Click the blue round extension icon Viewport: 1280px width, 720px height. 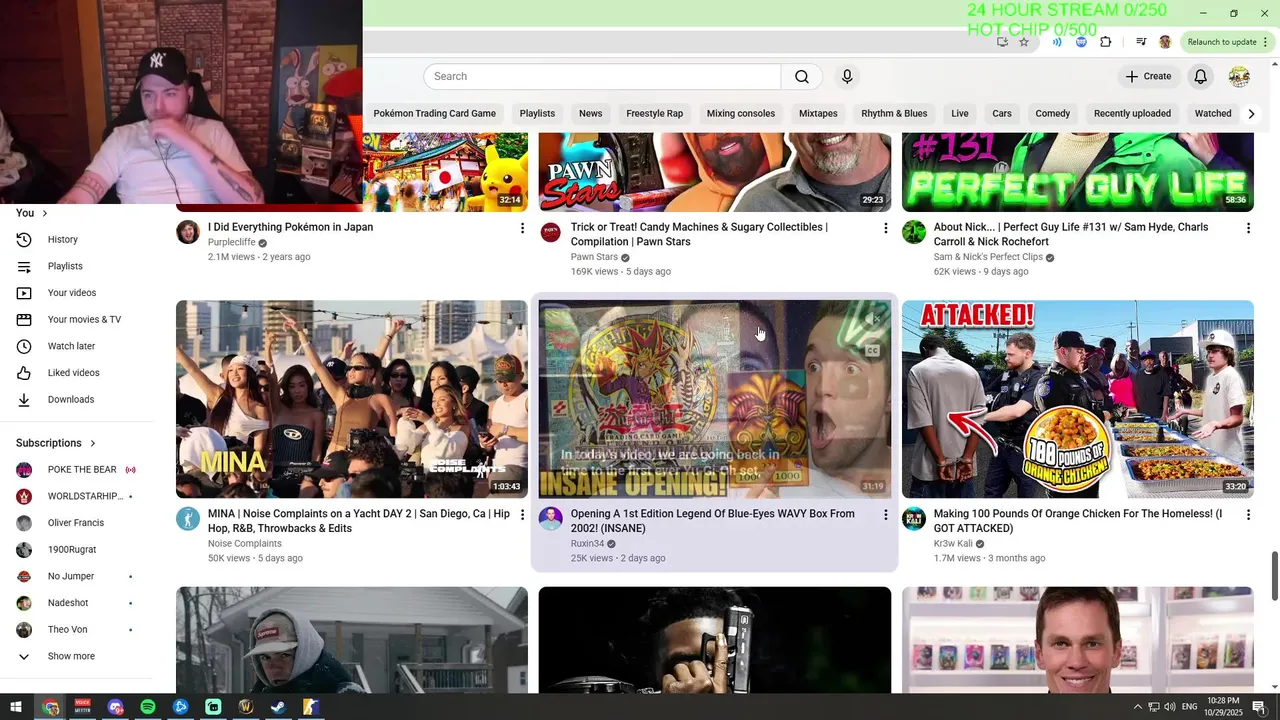click(1081, 42)
